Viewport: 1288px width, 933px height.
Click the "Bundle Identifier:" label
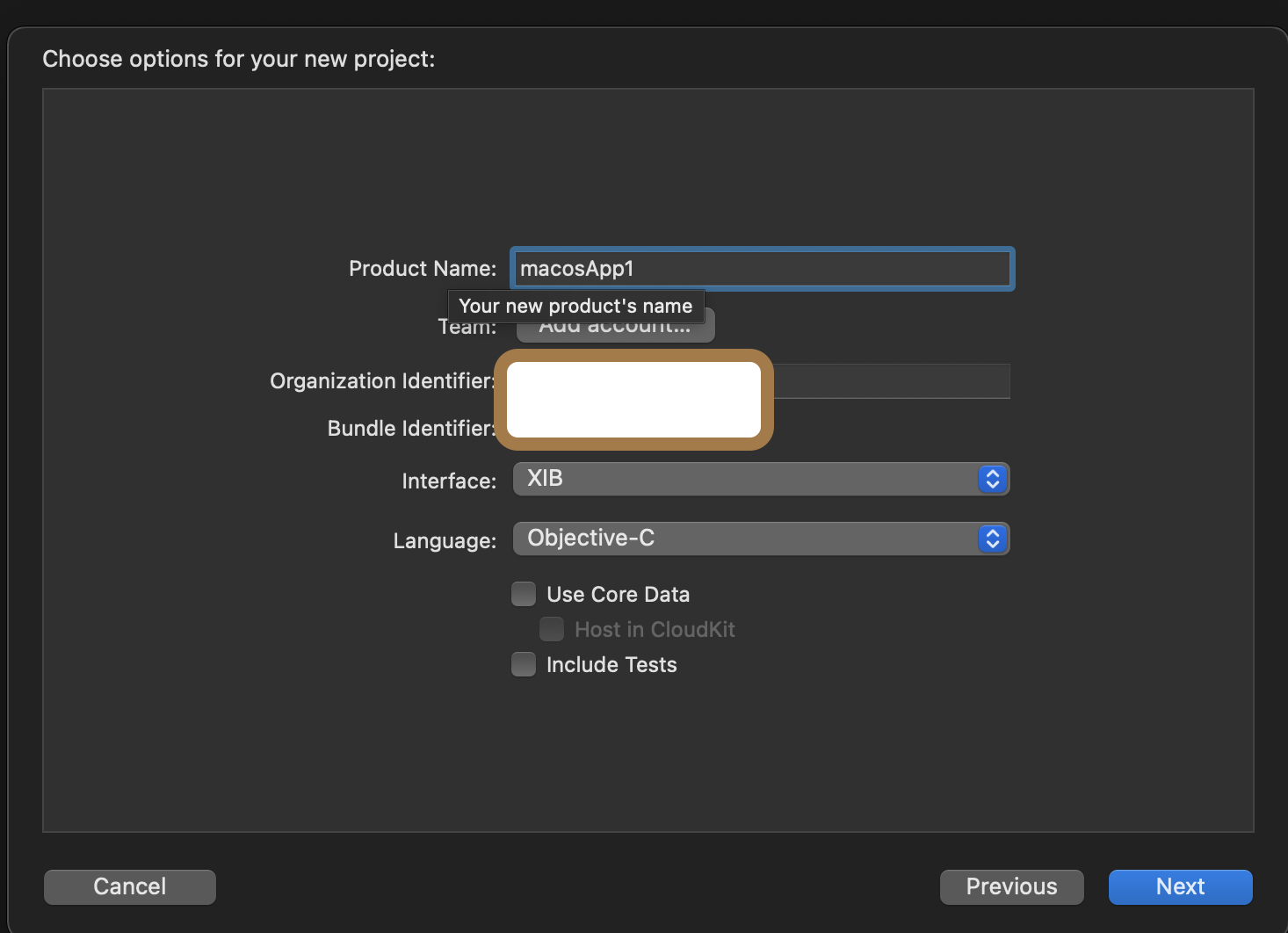(x=410, y=429)
